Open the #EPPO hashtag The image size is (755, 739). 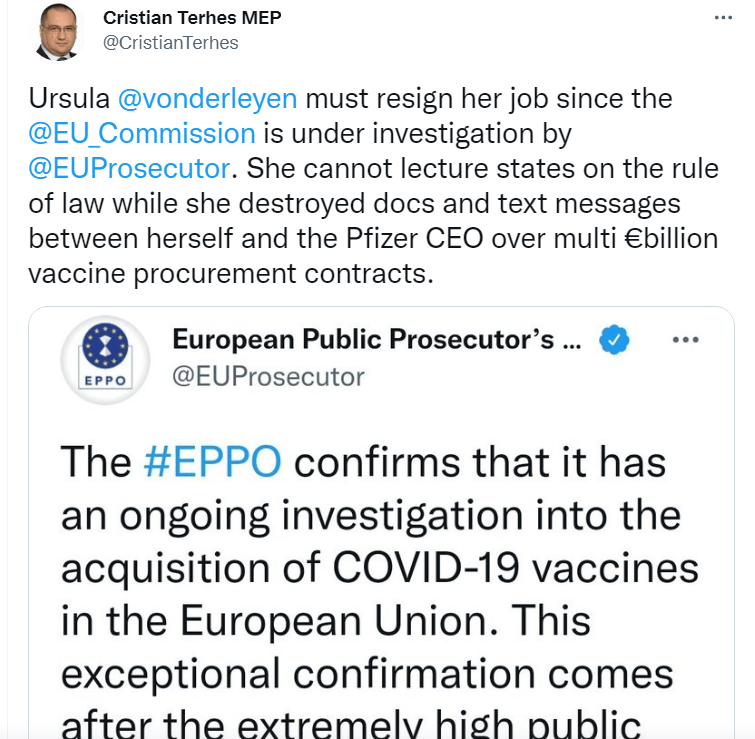(209, 462)
